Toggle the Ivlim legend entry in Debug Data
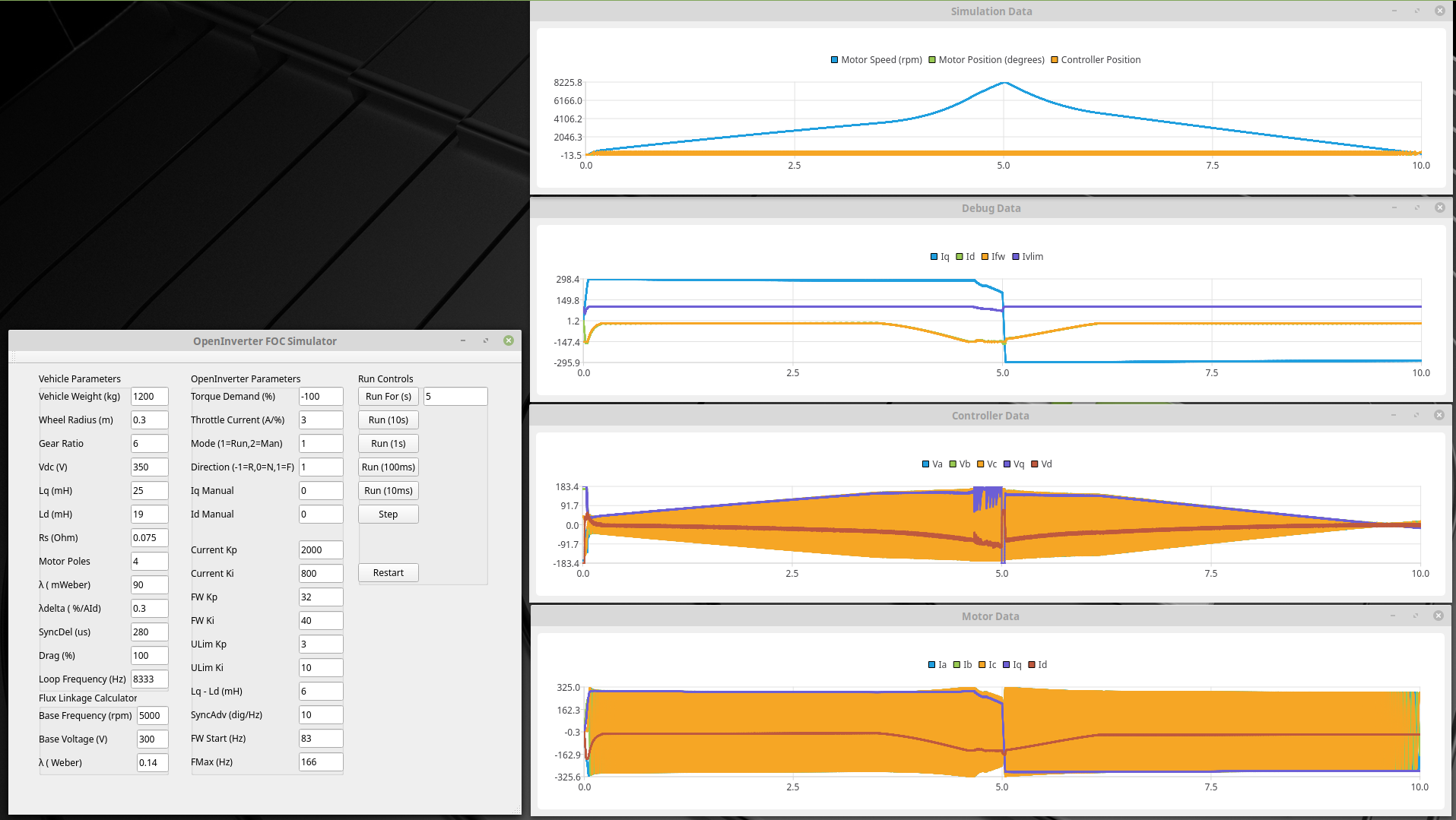Viewport: 1456px width, 820px height. pos(1016,257)
